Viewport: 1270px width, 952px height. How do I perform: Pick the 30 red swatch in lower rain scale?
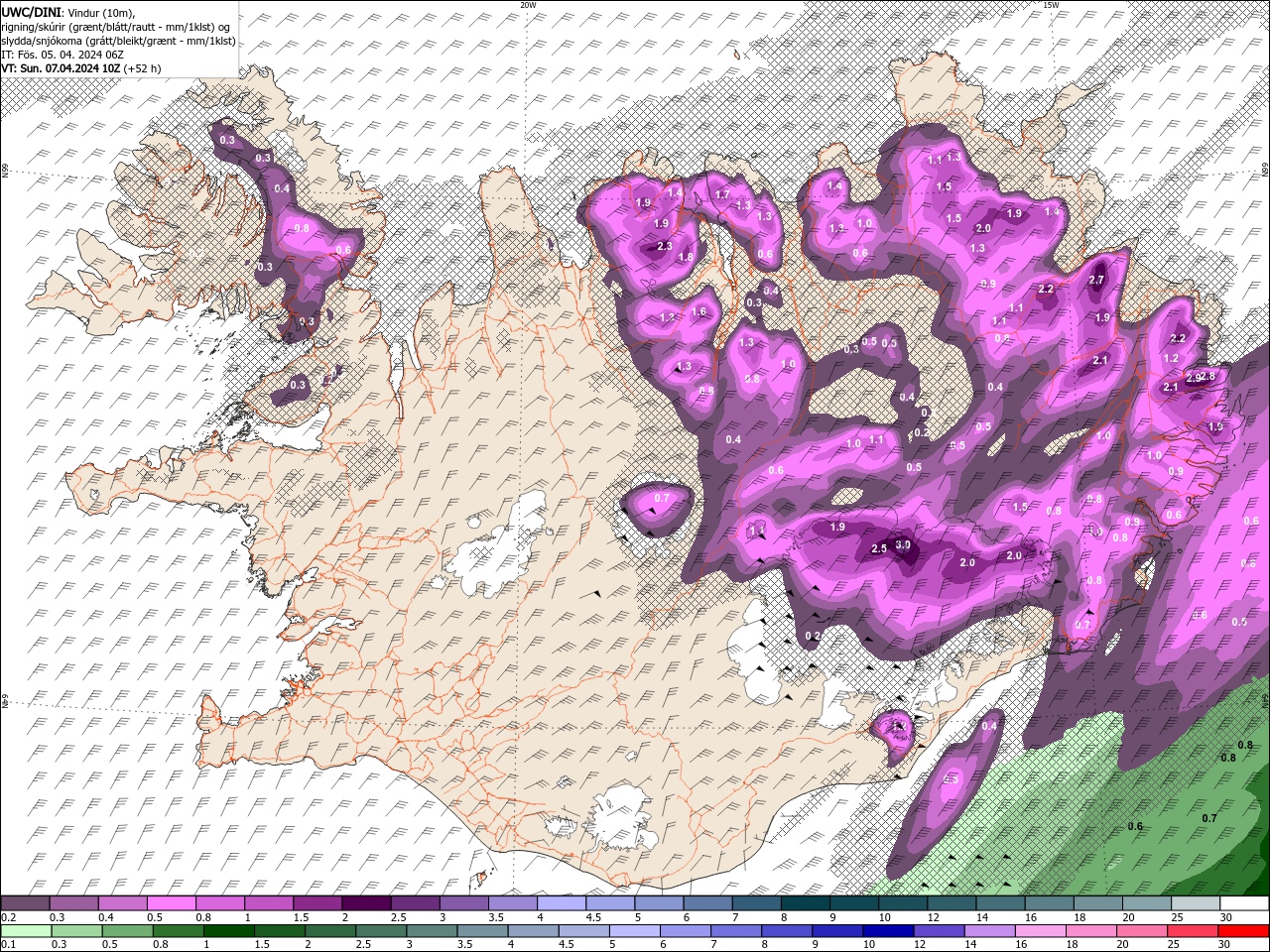click(1244, 931)
